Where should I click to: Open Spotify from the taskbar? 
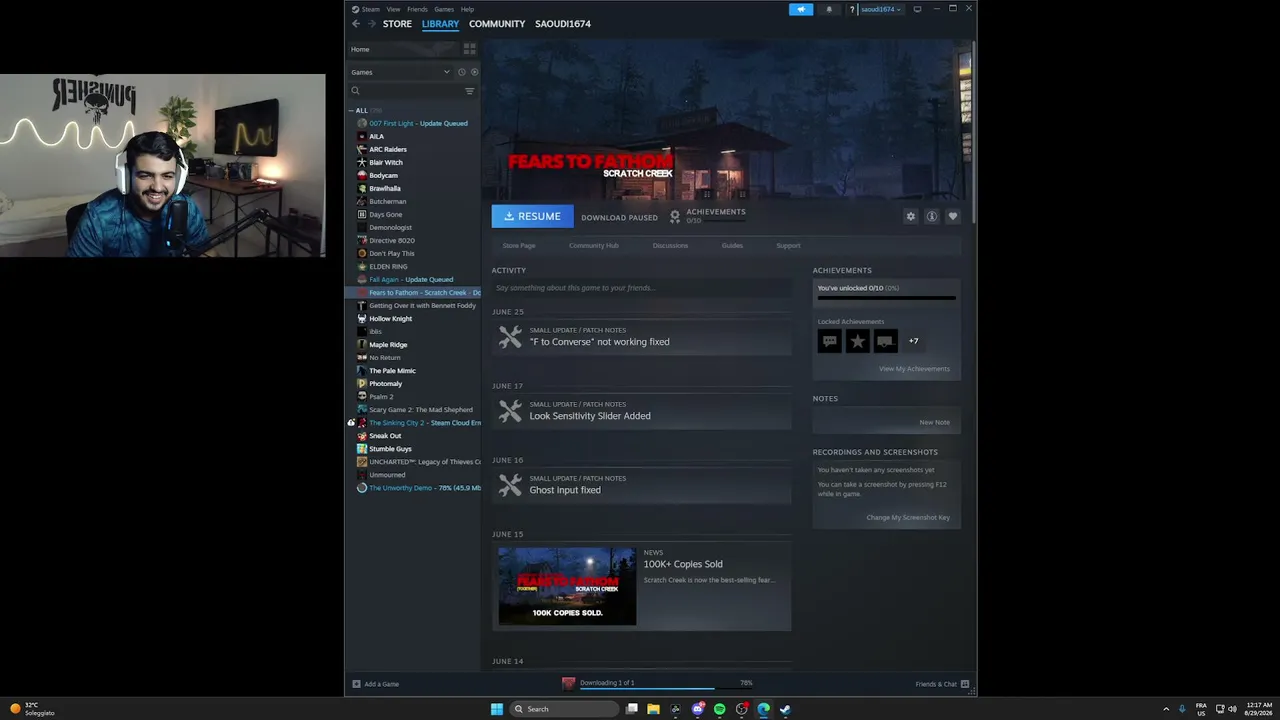pyautogui.click(x=719, y=709)
